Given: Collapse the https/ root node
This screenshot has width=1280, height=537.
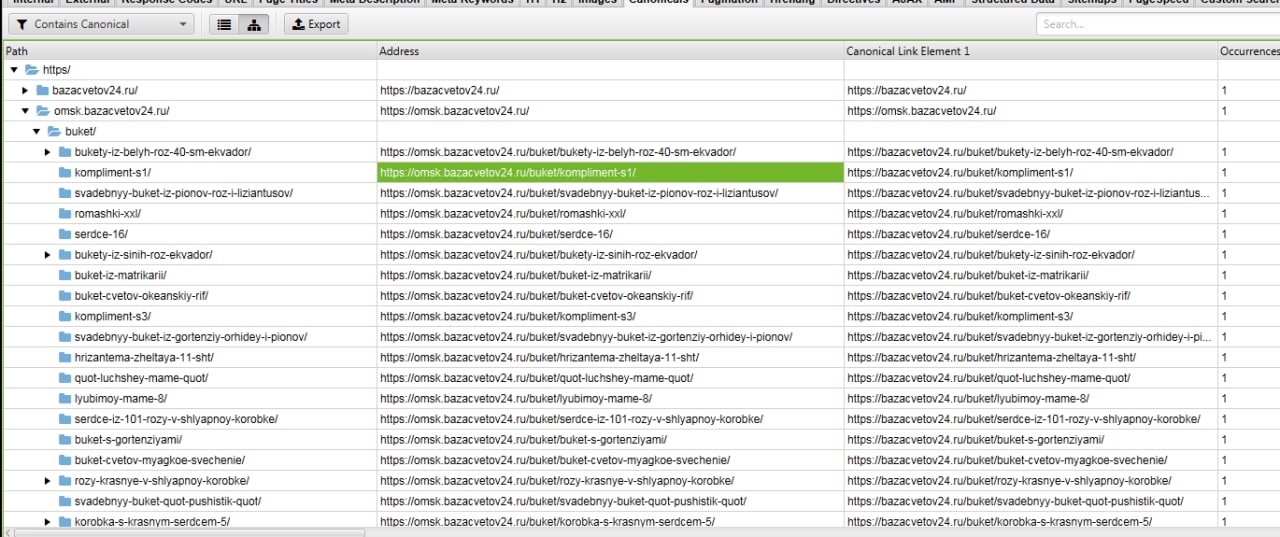Looking at the screenshot, I should pyautogui.click(x=14, y=70).
